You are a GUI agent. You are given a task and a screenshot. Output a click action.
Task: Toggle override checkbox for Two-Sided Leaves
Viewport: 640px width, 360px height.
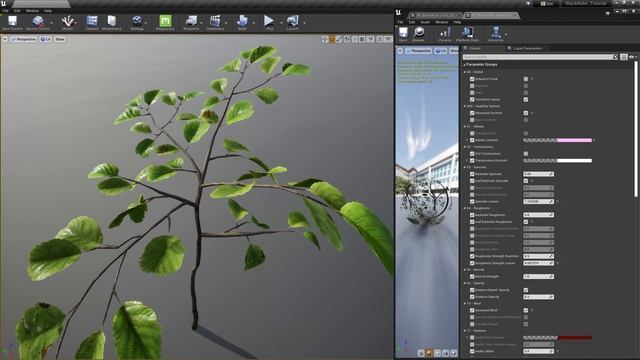point(472,100)
